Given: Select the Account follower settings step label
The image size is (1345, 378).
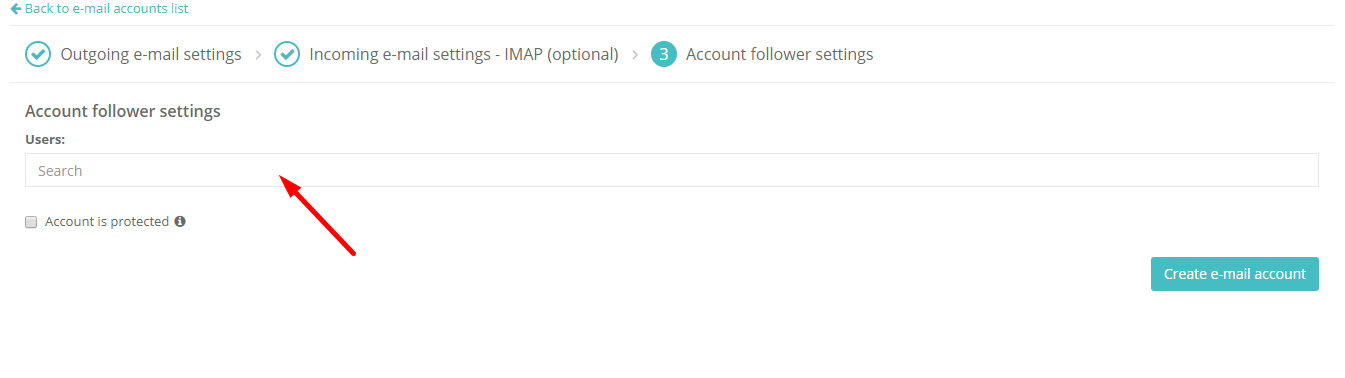Looking at the screenshot, I should tap(780, 54).
